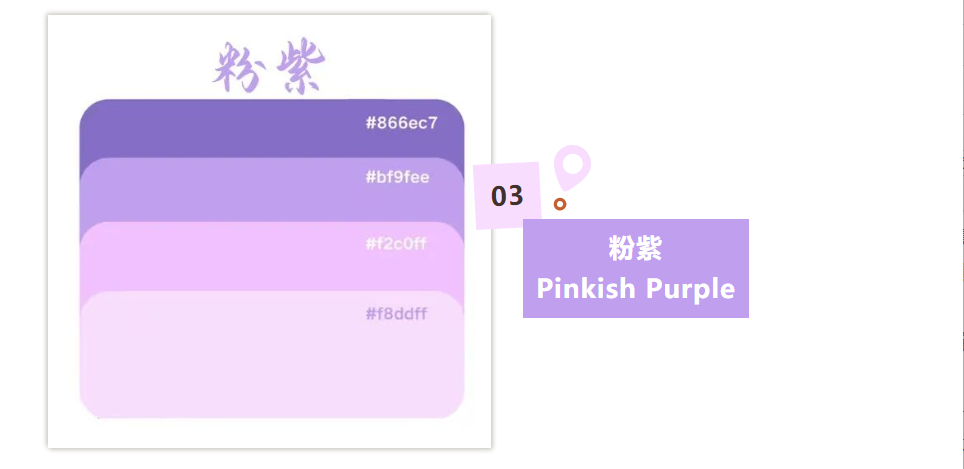Viewport: 964px width, 469px height.
Task: Click the palette card's white bottom border
Action: coord(270,433)
